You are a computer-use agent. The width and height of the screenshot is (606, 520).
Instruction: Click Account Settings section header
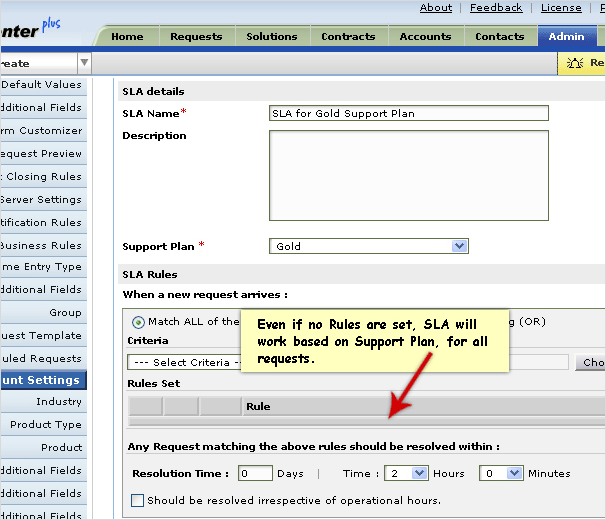click(x=43, y=380)
